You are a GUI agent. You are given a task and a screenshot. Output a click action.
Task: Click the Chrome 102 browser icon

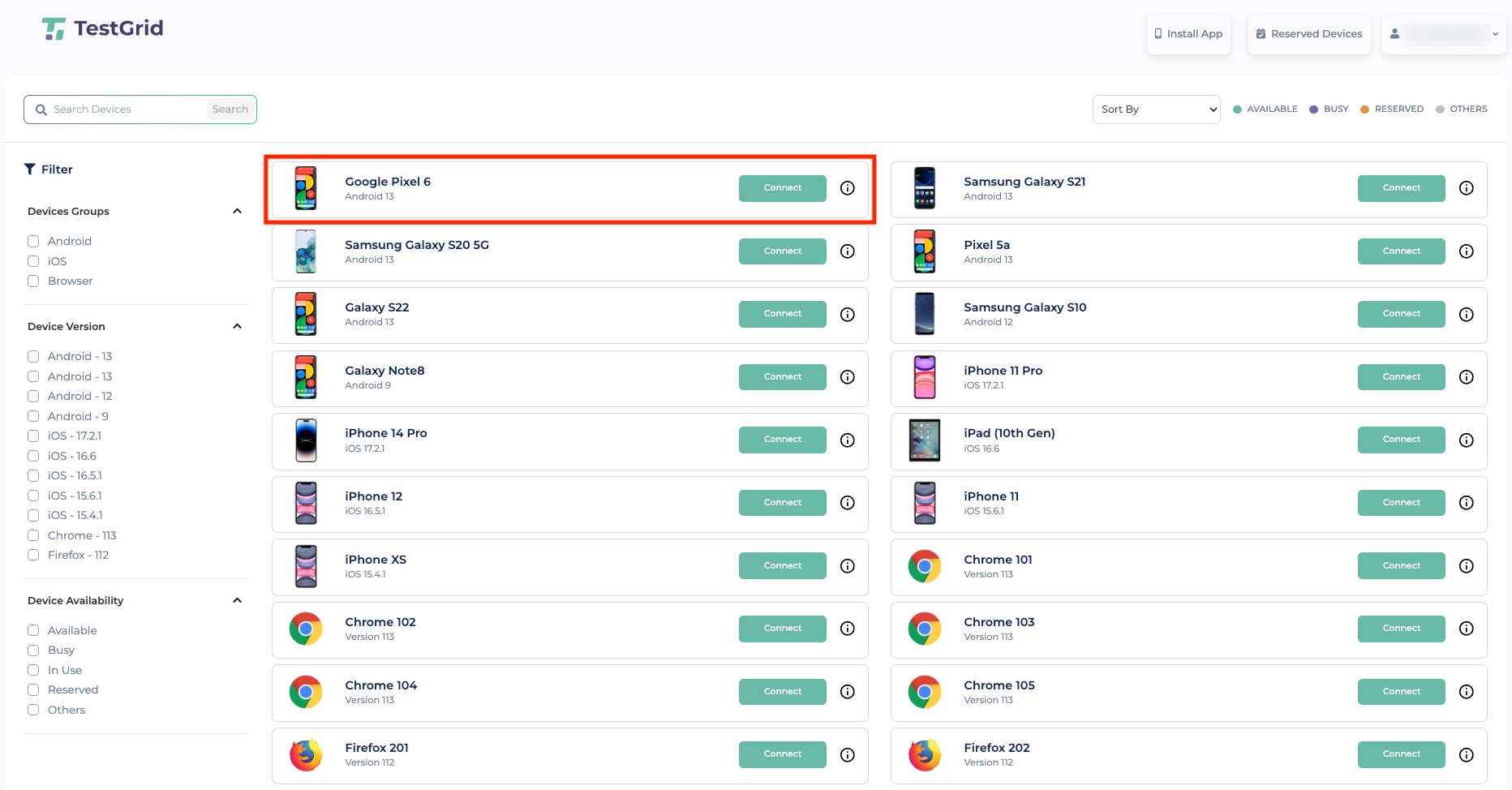[x=306, y=629]
